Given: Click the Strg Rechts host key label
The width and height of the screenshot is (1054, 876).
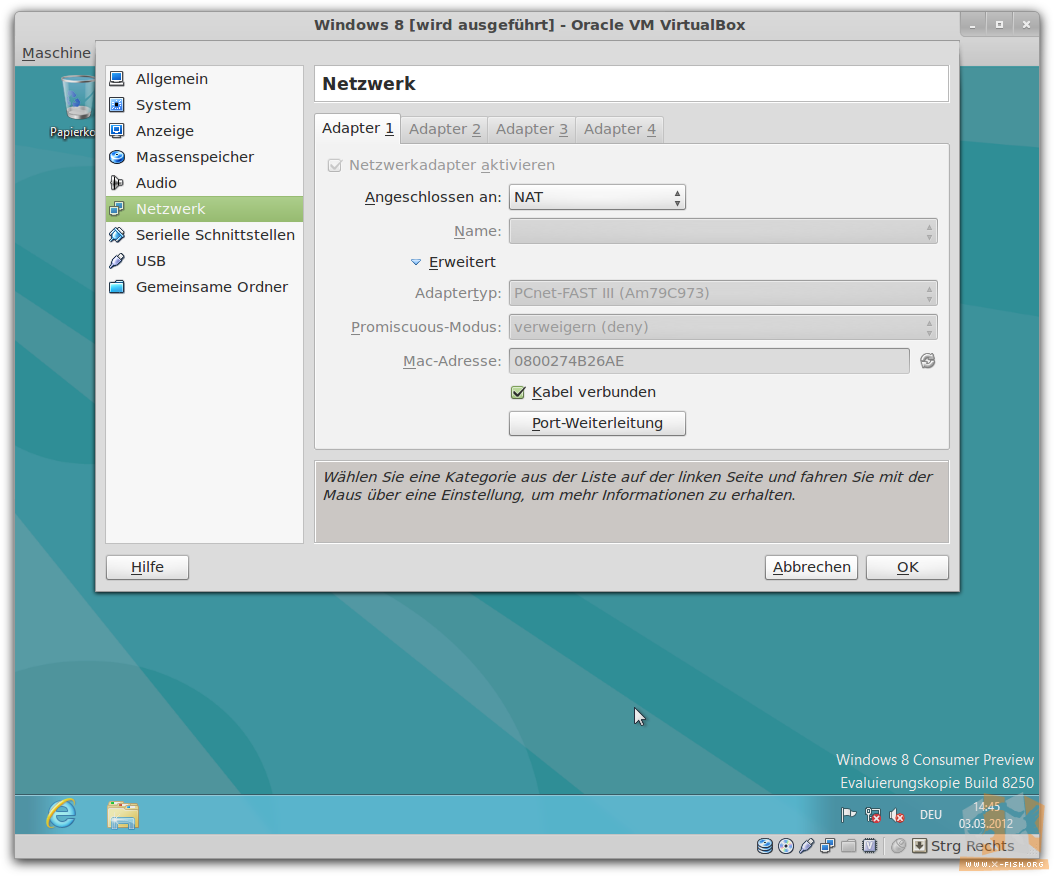Looking at the screenshot, I should [x=973, y=846].
